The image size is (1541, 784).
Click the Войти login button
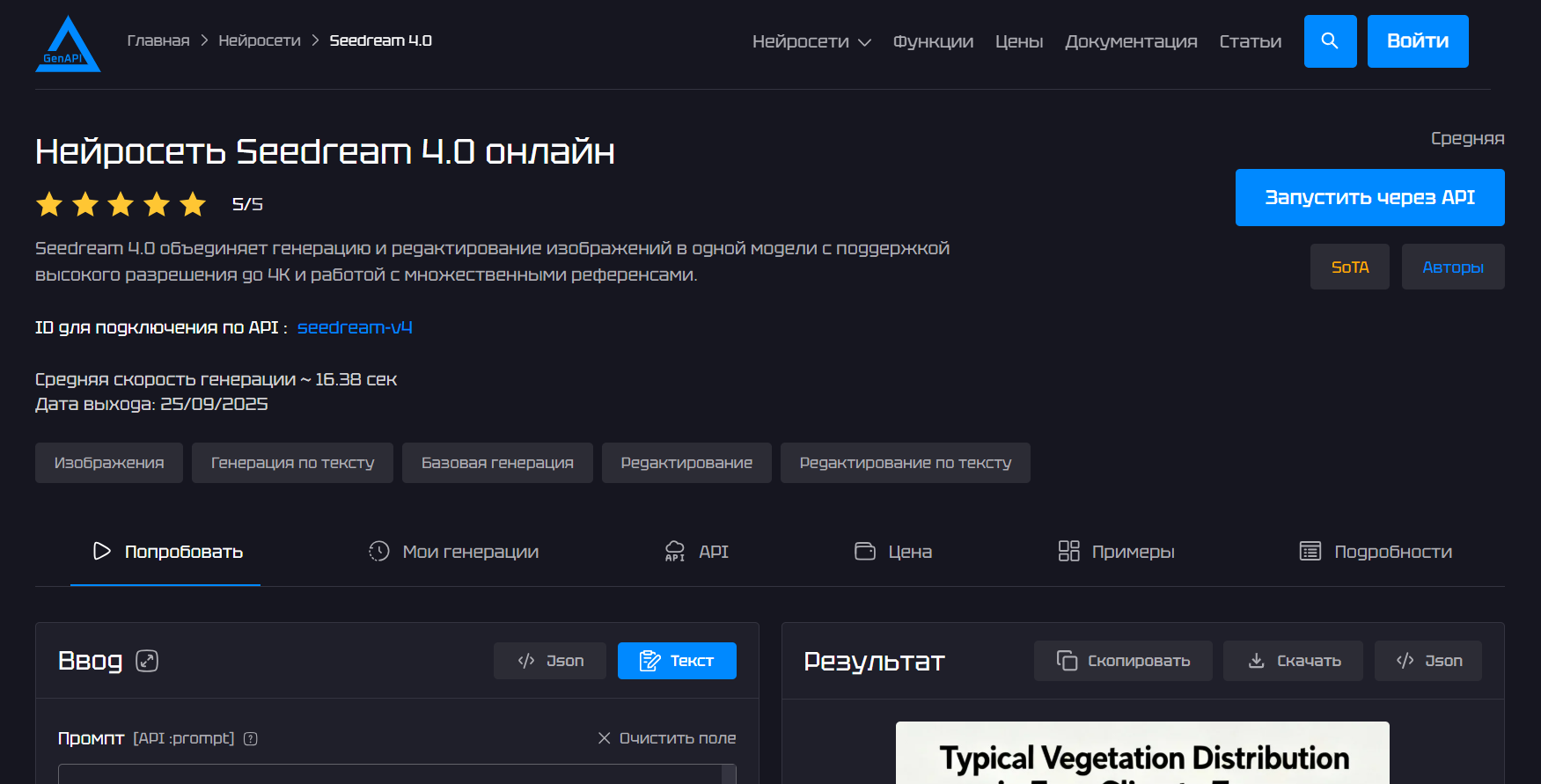point(1418,41)
